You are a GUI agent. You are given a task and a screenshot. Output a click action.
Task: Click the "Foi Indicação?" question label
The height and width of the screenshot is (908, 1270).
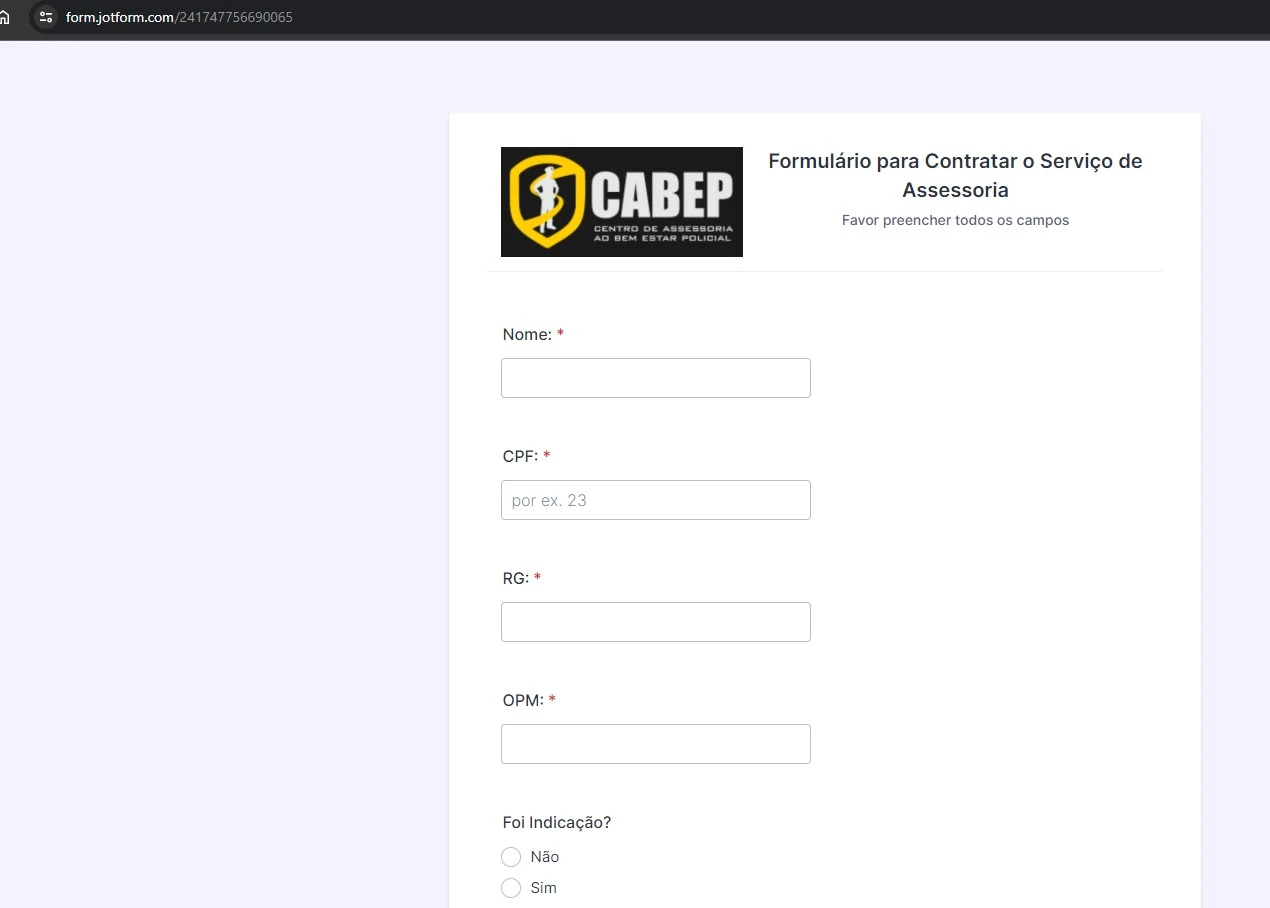(556, 821)
